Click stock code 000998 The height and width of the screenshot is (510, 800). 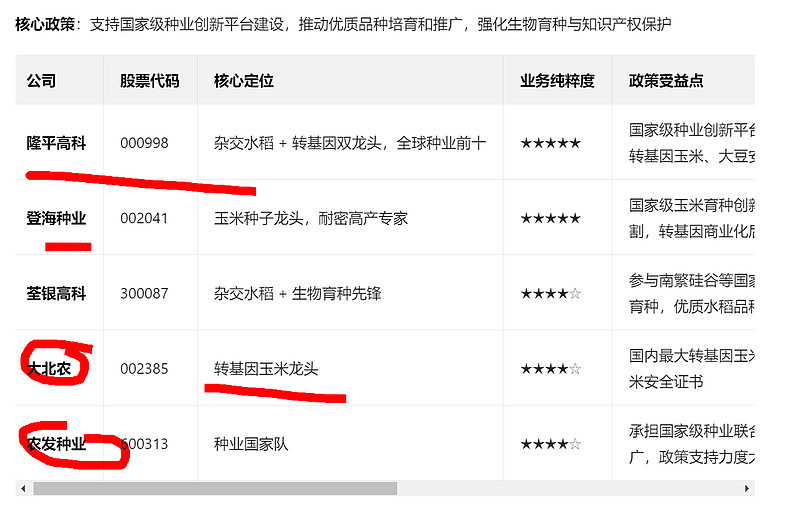click(144, 143)
